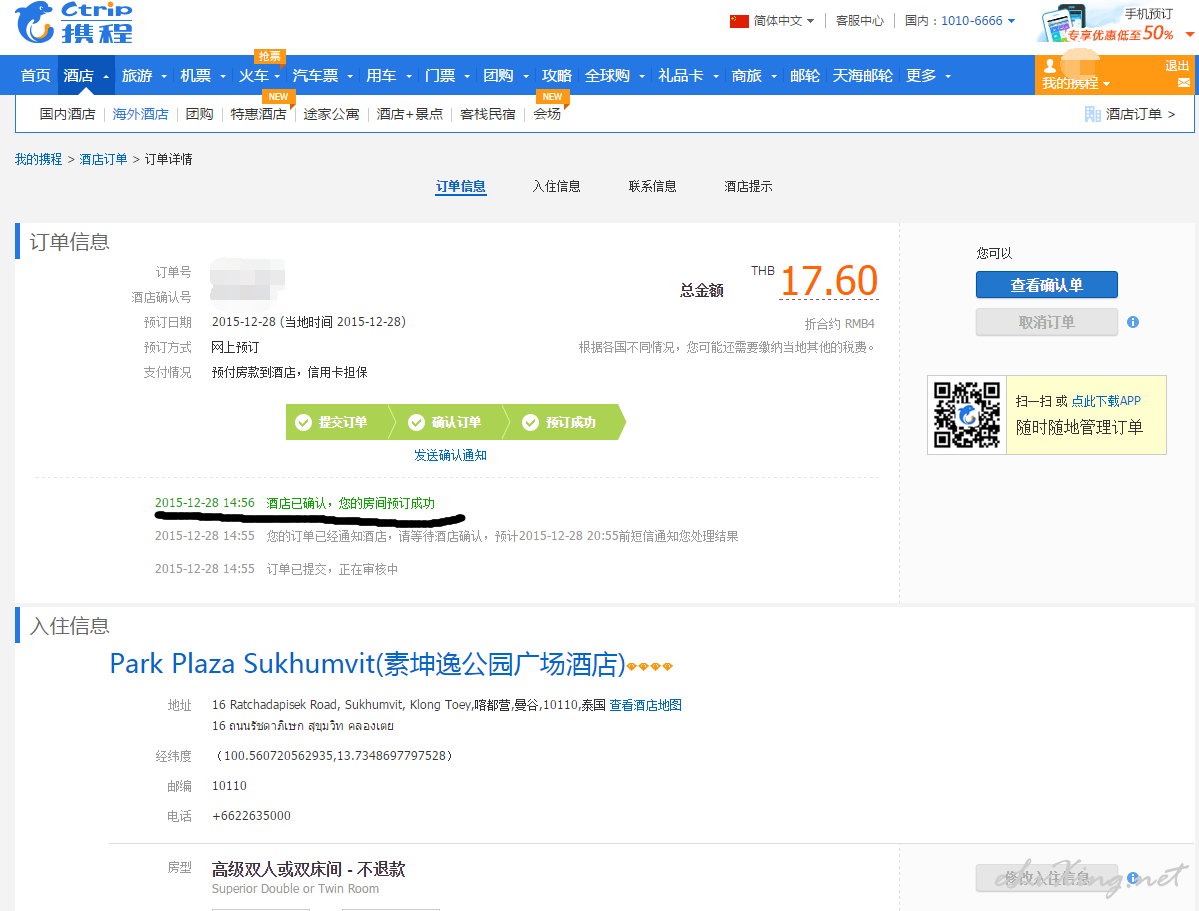Switch to 订单信息 anchor tab
The image size is (1199, 911).
pyautogui.click(x=460, y=187)
